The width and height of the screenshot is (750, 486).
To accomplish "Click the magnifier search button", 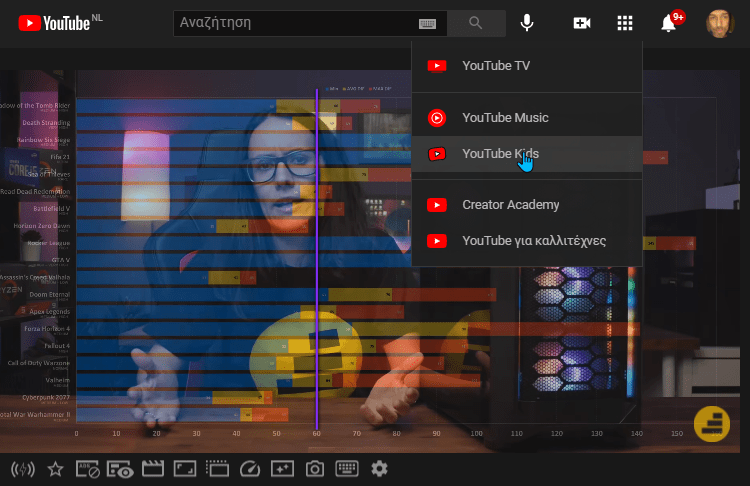I will click(476, 23).
